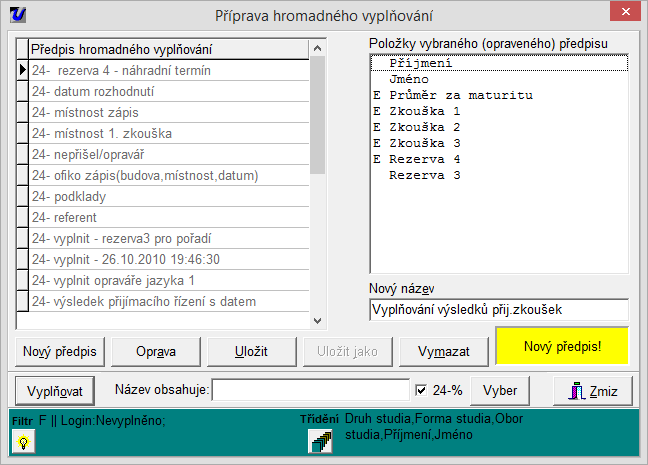Toggle the 24-% checkbox
The width and height of the screenshot is (648, 465).
point(421,390)
